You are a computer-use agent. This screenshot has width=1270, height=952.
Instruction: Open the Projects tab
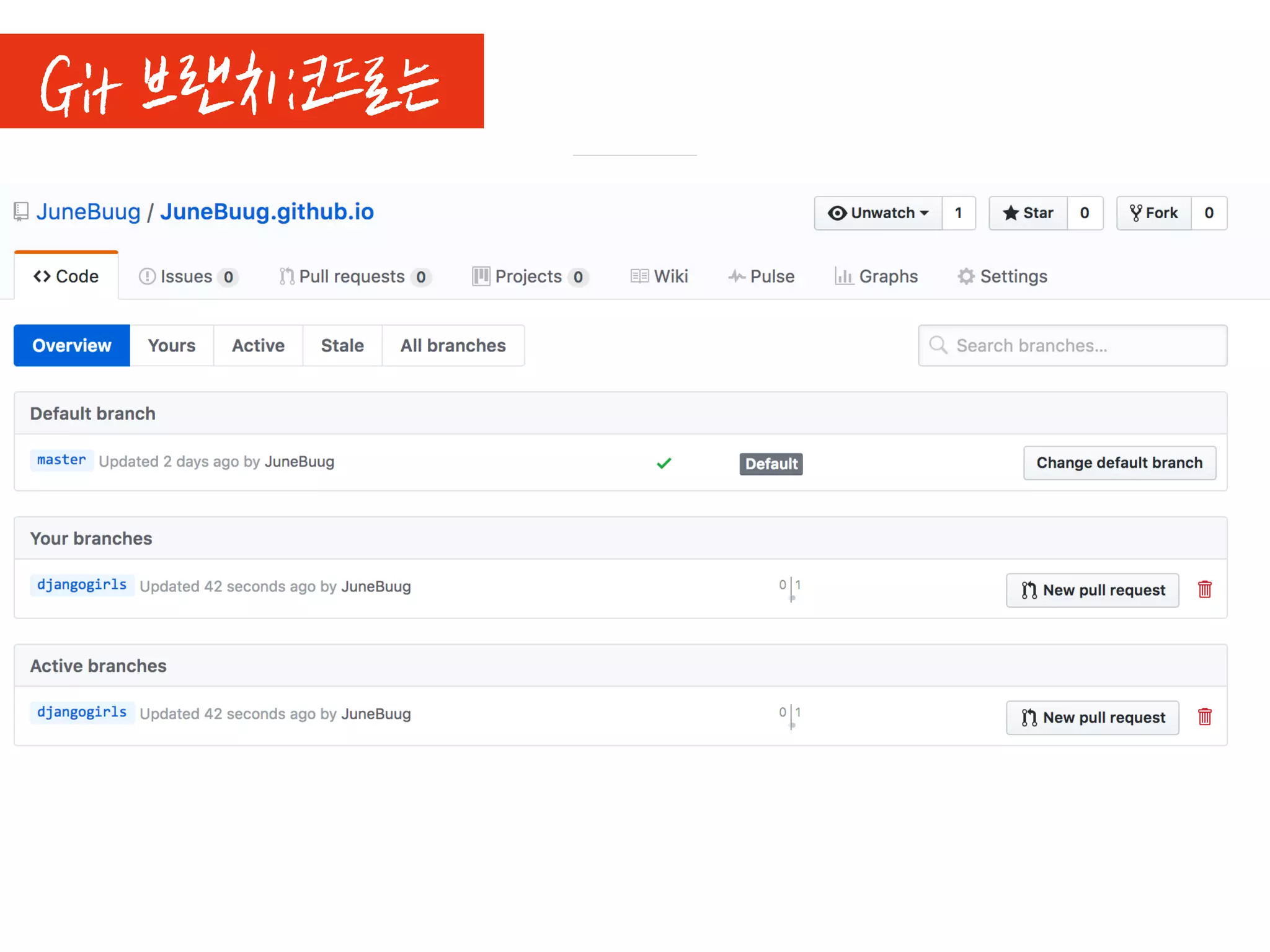(x=530, y=276)
